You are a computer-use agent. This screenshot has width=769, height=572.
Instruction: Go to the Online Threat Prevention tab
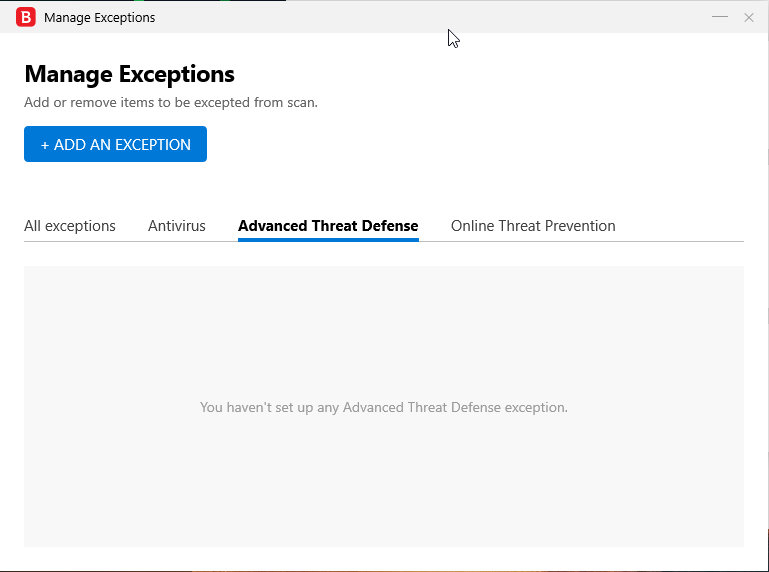[x=533, y=226]
